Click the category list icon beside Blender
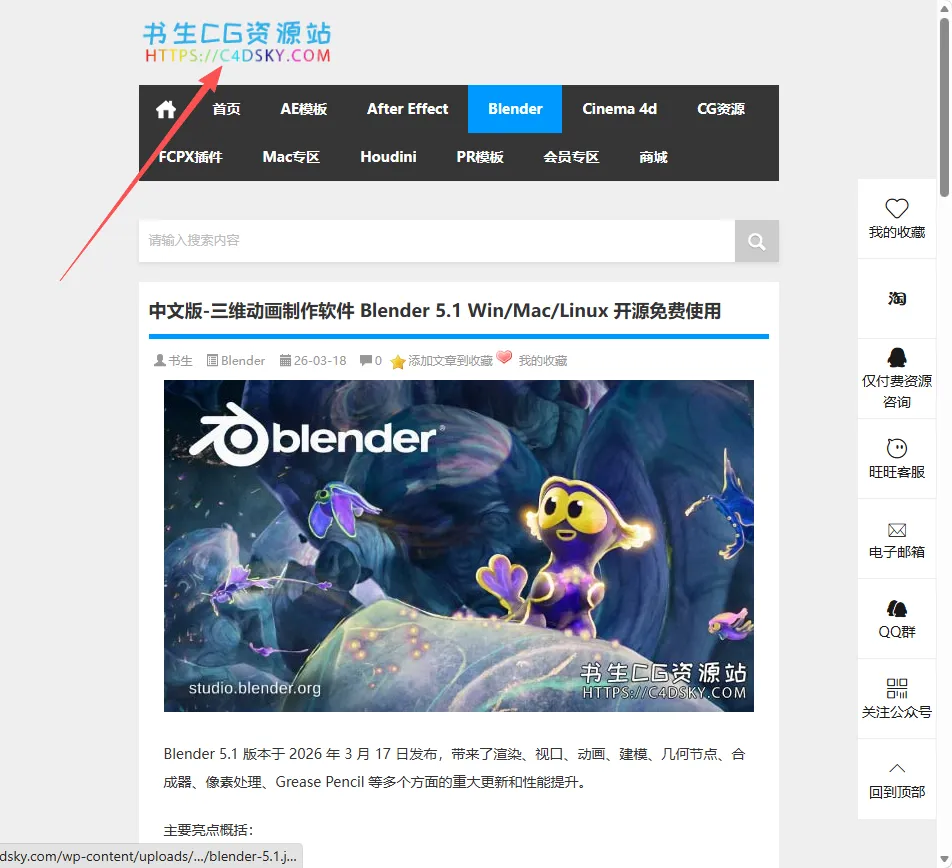 pos(212,361)
